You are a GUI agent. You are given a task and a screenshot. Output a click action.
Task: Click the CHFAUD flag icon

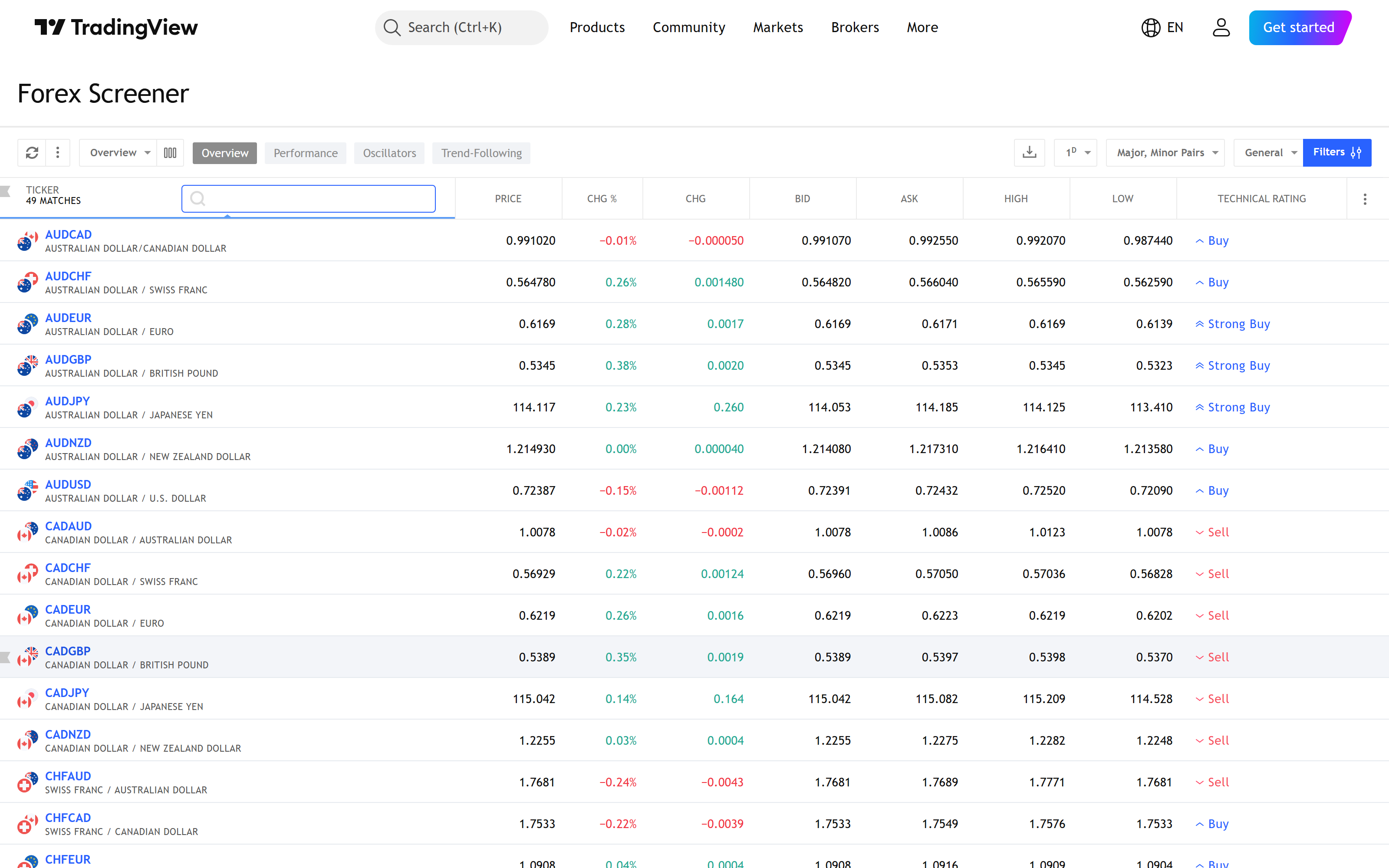pos(27,783)
